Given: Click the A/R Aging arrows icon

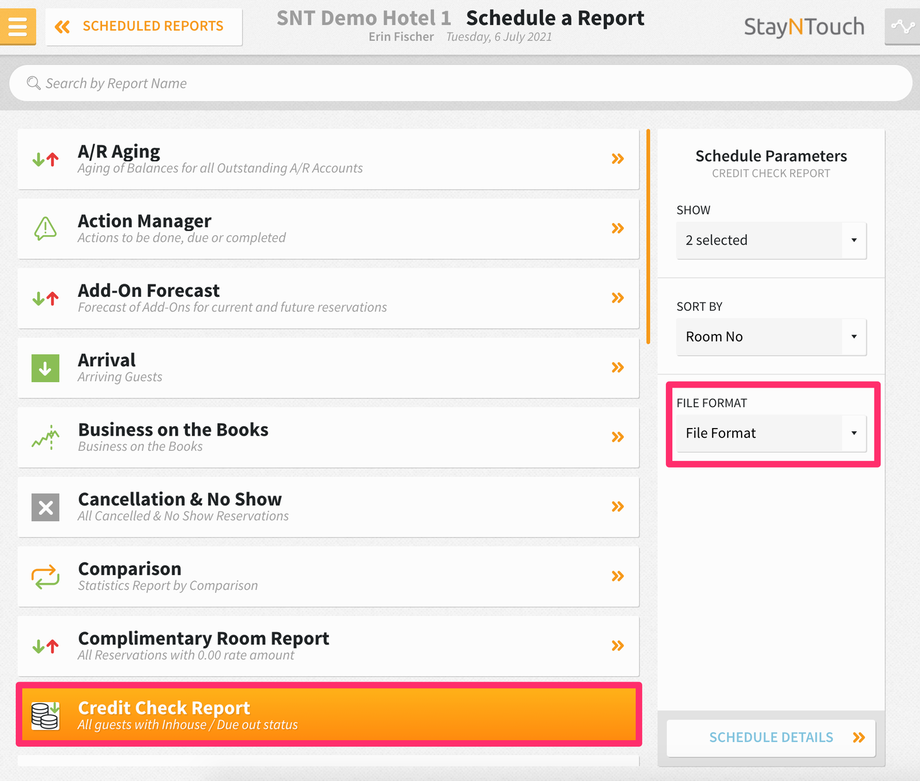Looking at the screenshot, I should point(45,159).
